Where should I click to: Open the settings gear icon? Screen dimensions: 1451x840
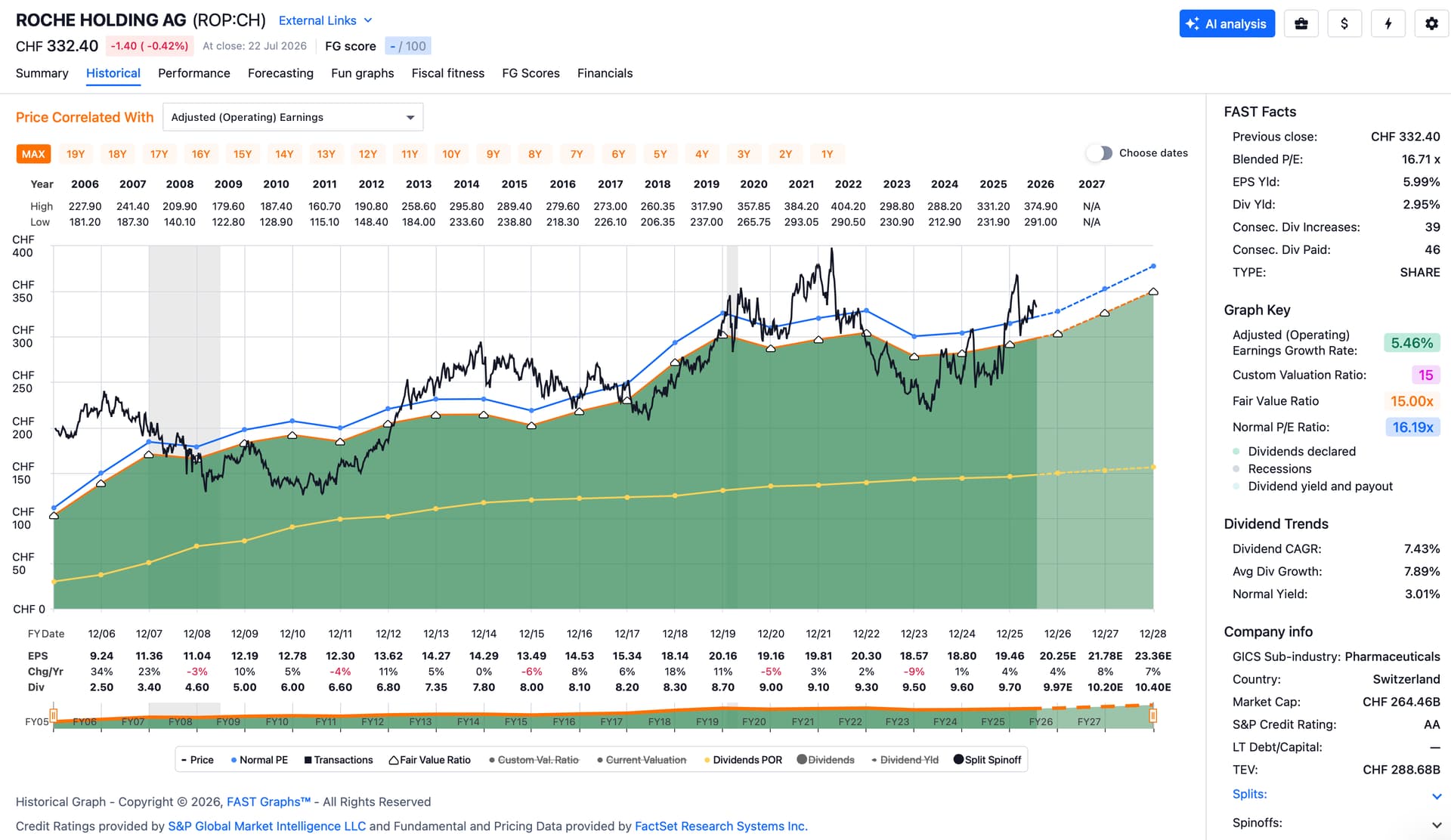1431,23
